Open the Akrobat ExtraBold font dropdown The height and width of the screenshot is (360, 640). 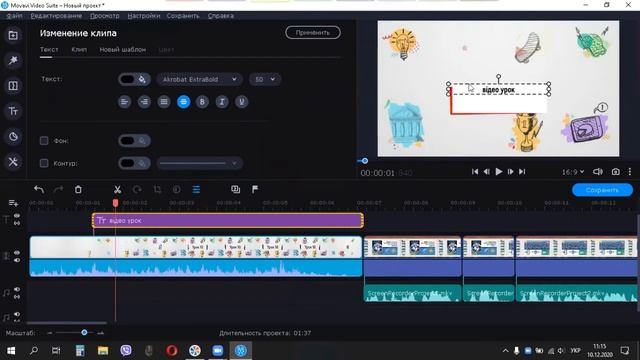200,79
